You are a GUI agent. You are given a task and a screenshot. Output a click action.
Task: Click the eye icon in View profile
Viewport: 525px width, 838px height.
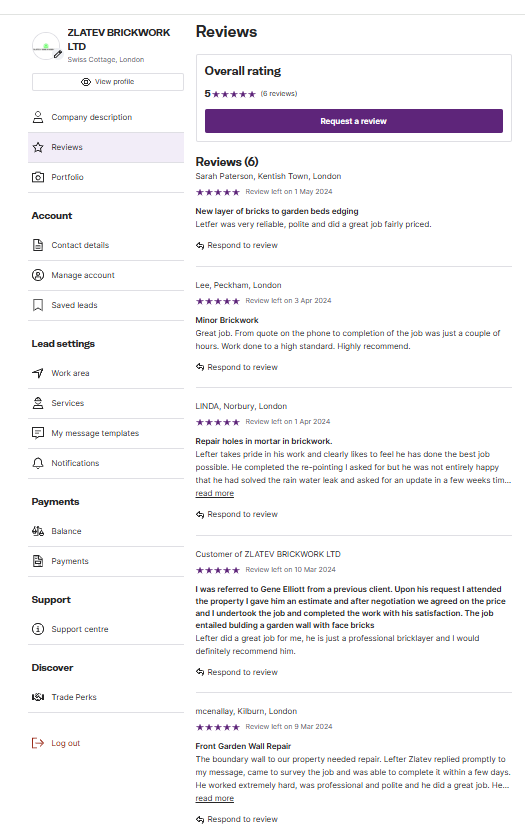[x=86, y=82]
